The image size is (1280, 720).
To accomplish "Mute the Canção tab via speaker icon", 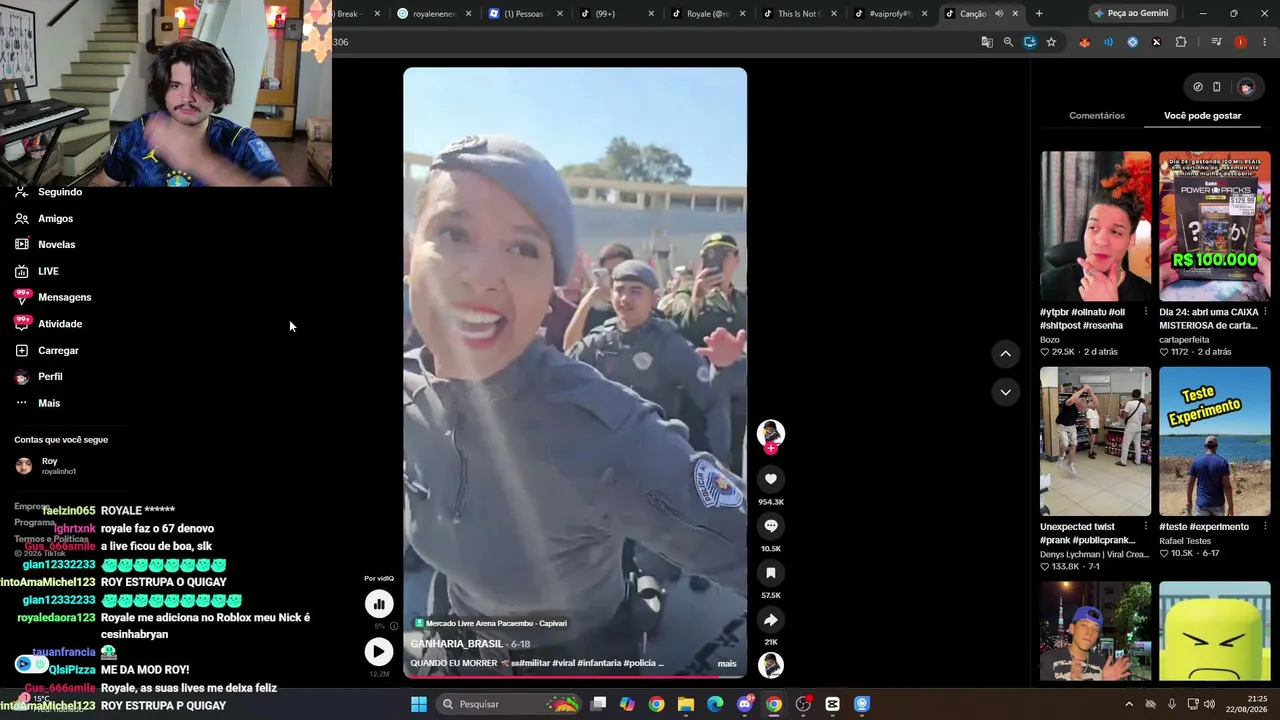I will pyautogui.click(x=998, y=14).
